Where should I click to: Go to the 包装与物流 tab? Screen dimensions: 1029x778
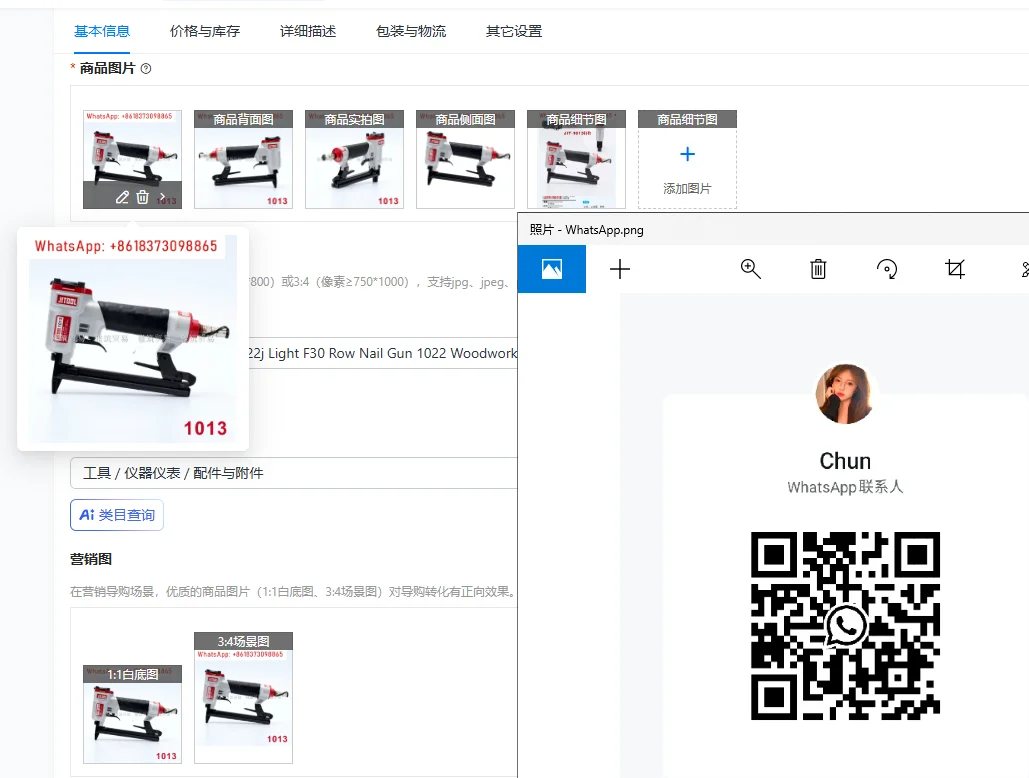411,31
